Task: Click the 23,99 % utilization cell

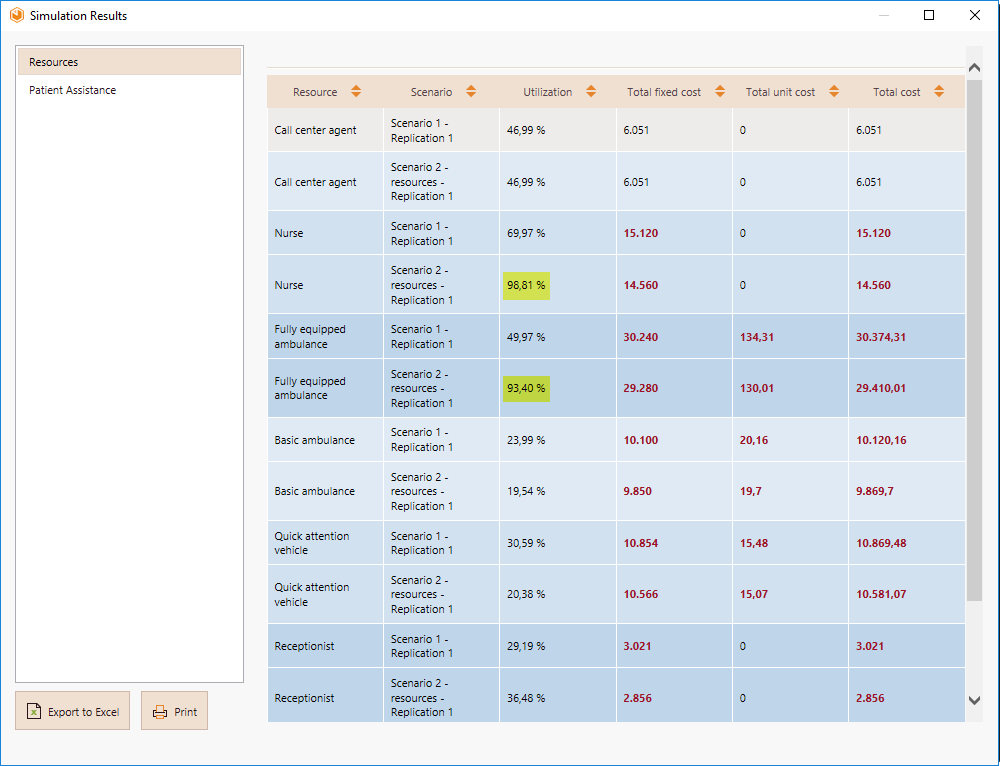Action: [x=526, y=440]
